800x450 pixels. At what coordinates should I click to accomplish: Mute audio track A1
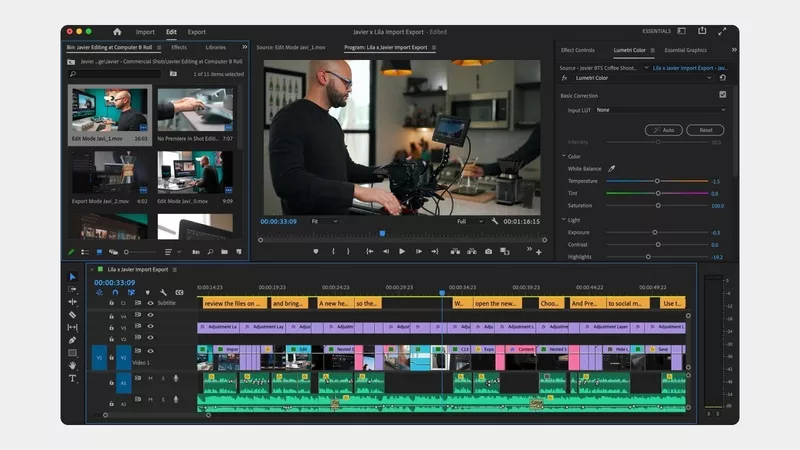click(x=150, y=378)
